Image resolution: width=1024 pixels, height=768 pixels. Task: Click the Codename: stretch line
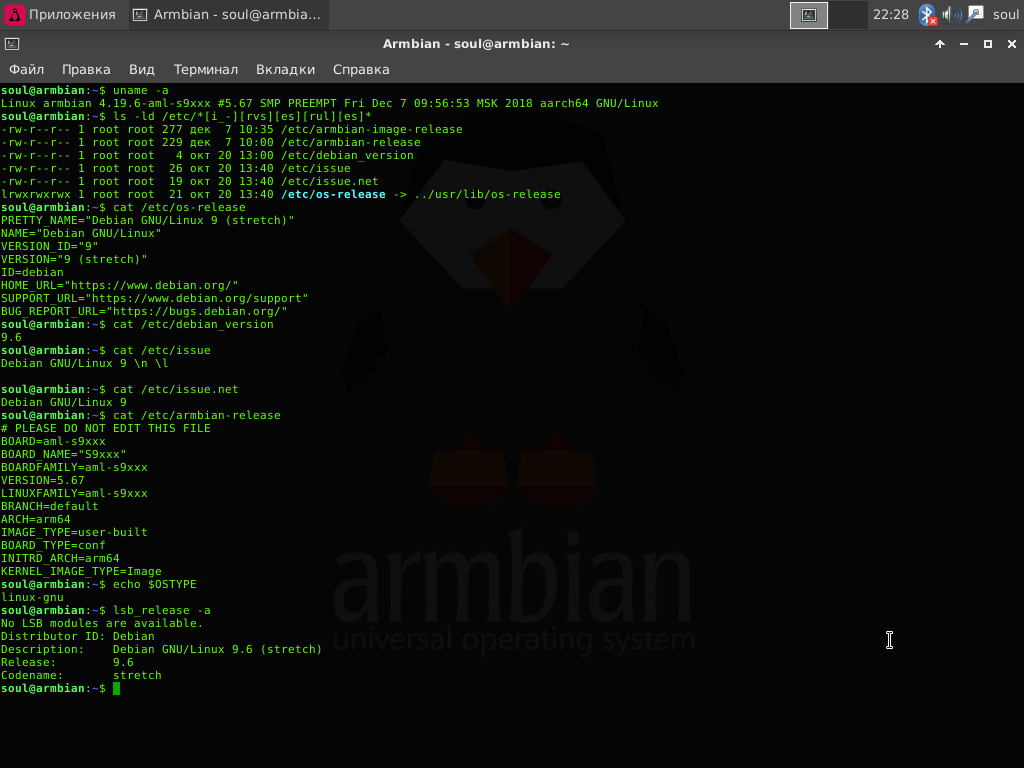[81, 675]
